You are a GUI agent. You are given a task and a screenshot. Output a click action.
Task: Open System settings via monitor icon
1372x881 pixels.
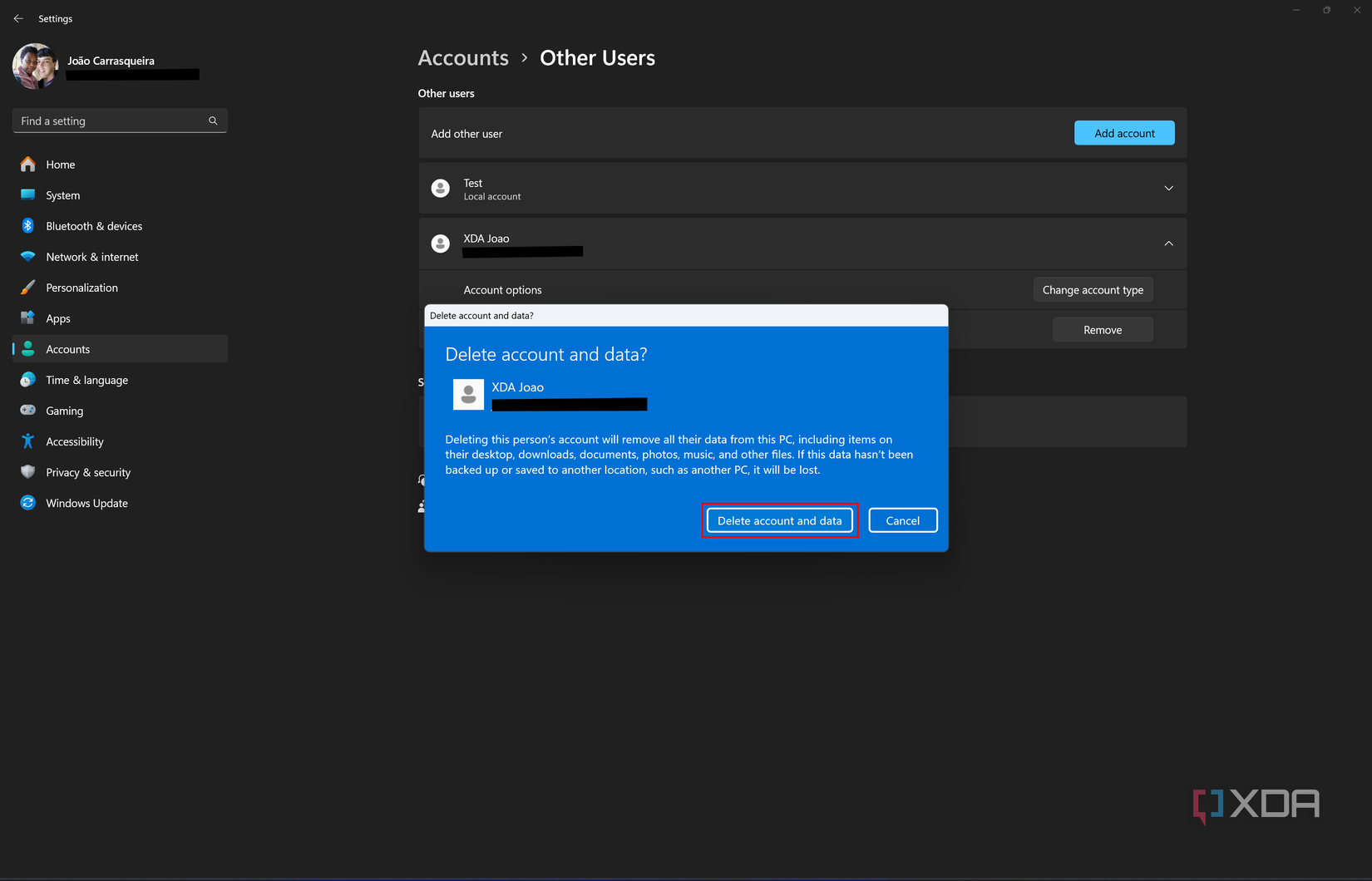(28, 195)
